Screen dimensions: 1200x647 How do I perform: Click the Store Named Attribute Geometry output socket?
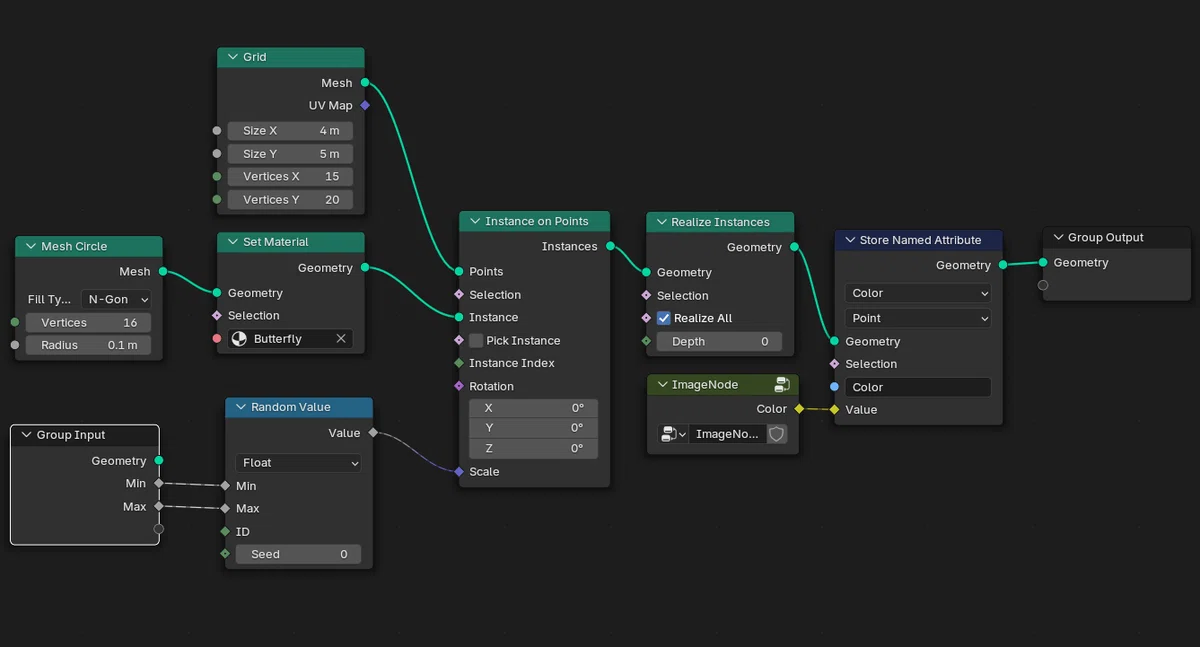pyautogui.click(x=1001, y=265)
